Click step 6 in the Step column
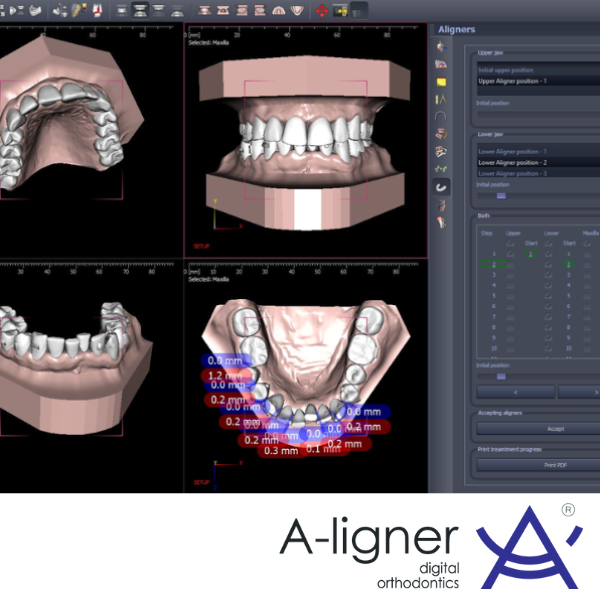Image resolution: width=600 pixels, height=600 pixels. (x=494, y=306)
